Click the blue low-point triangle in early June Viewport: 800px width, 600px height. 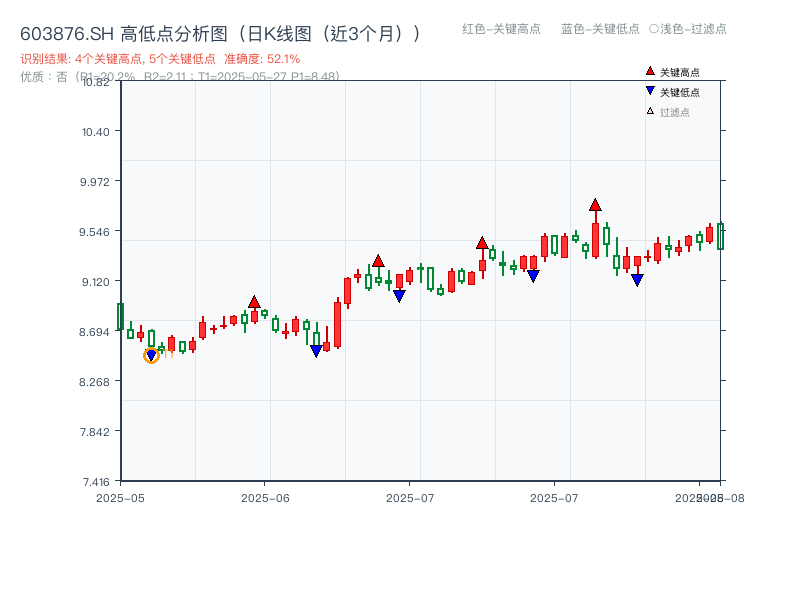[318, 349]
